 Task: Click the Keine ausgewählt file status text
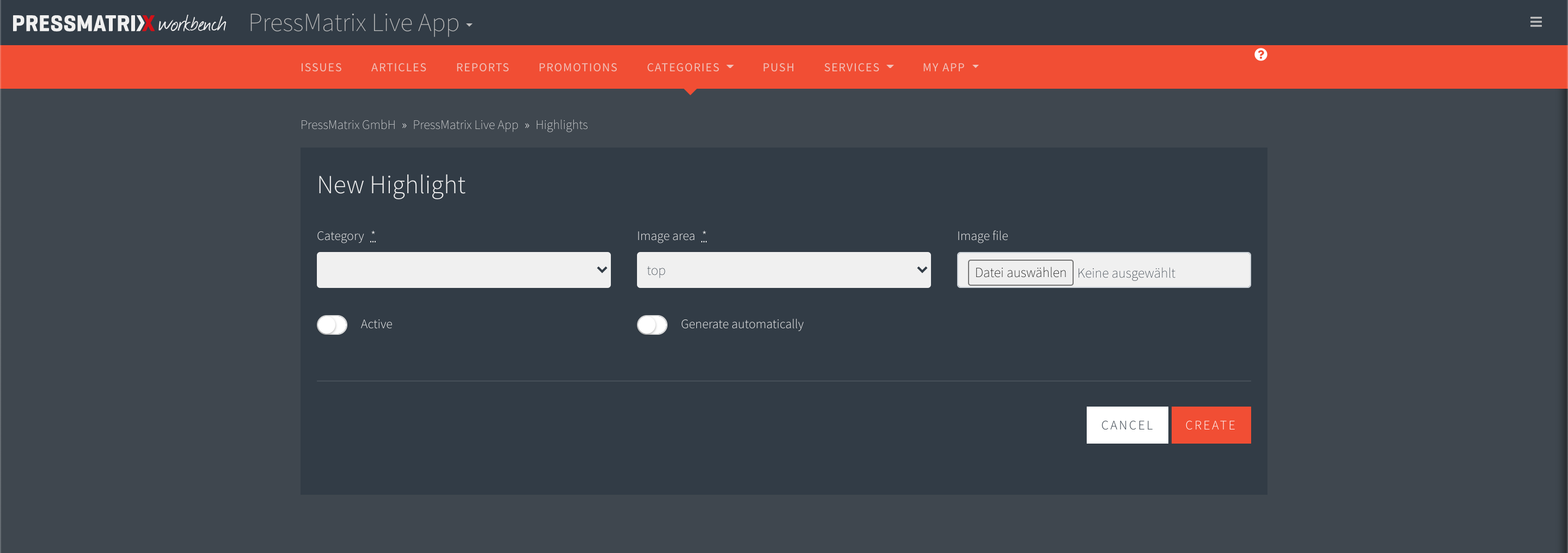pyautogui.click(x=1126, y=273)
